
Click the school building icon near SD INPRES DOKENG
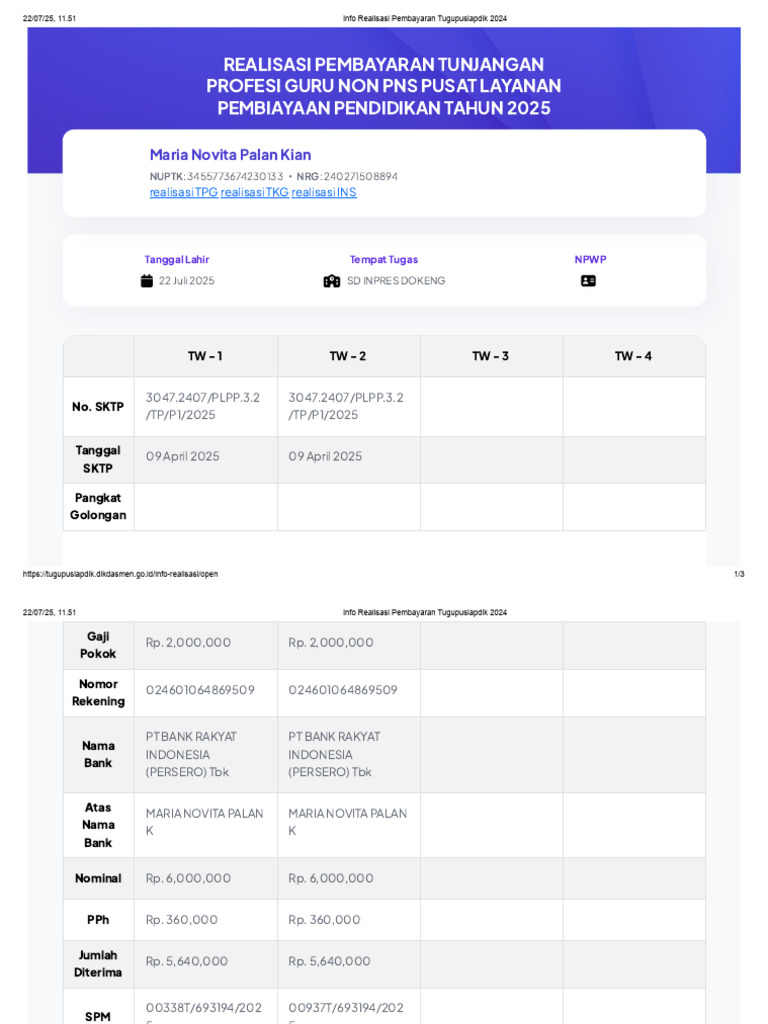coord(332,281)
